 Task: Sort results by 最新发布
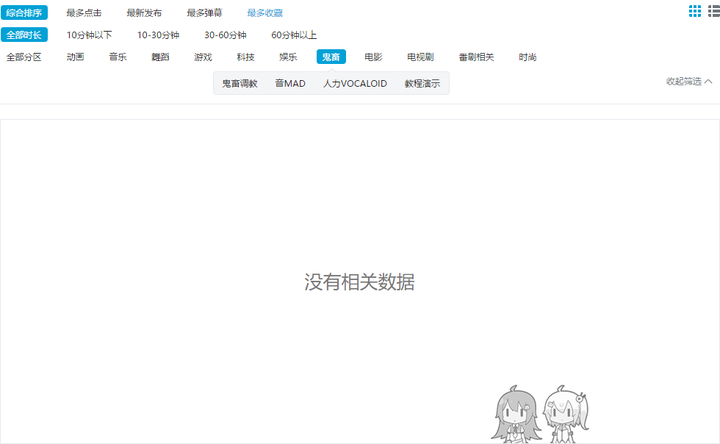[144, 13]
